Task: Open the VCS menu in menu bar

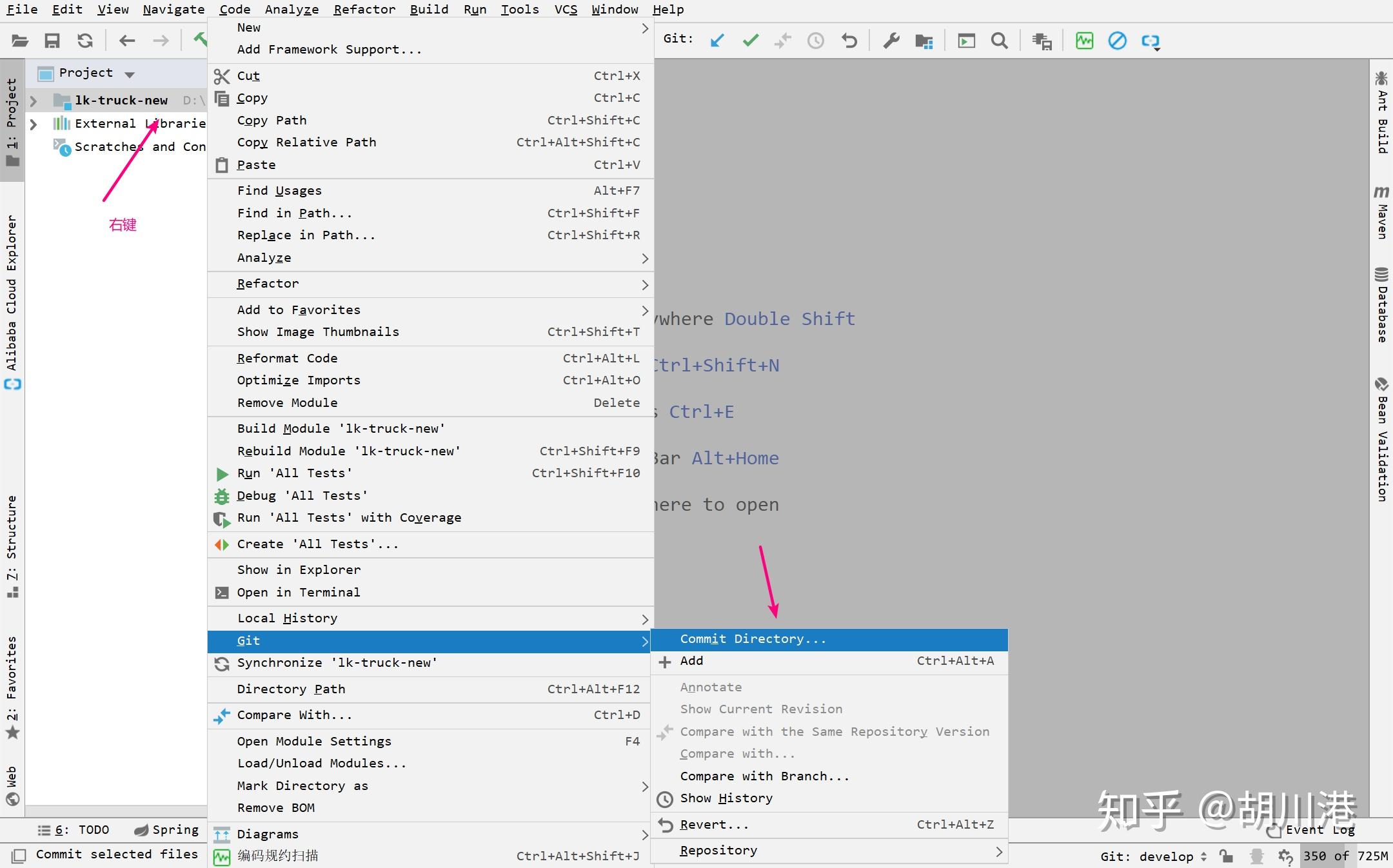Action: click(566, 9)
